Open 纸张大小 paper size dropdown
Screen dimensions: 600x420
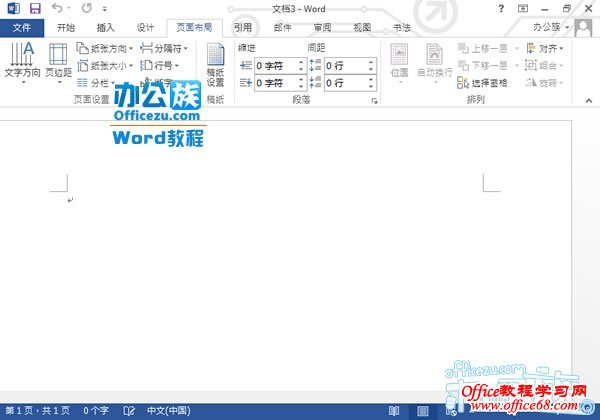pos(104,66)
